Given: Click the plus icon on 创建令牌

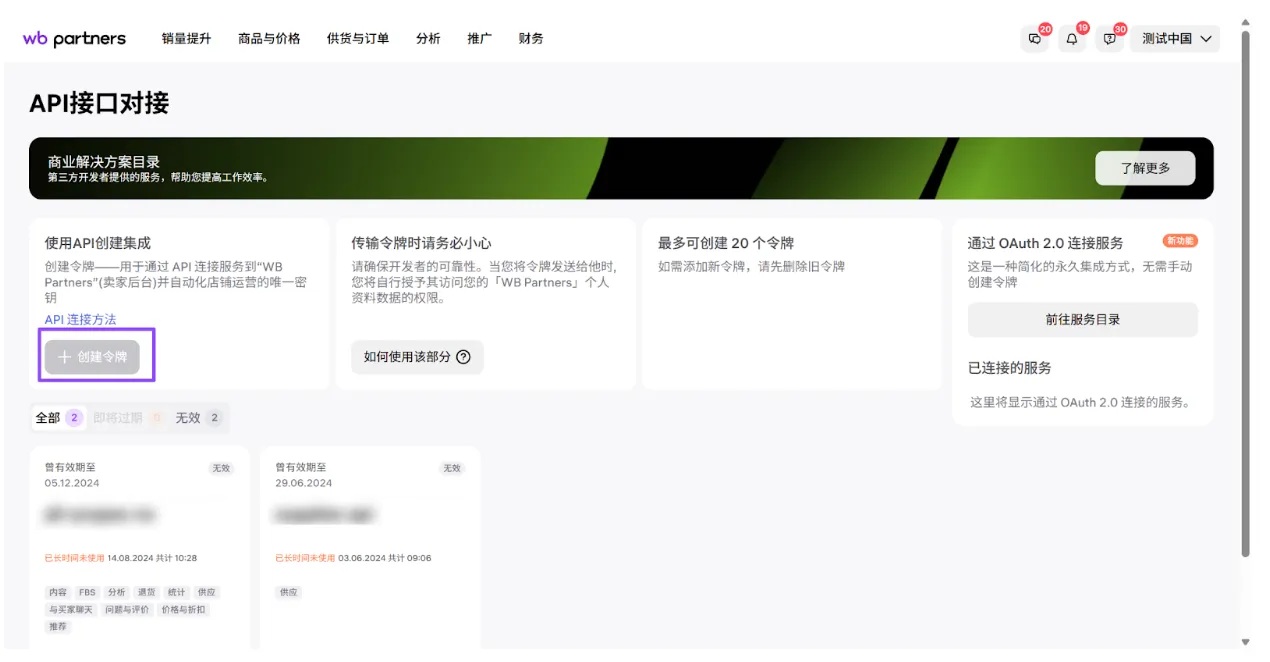Looking at the screenshot, I should [x=65, y=357].
